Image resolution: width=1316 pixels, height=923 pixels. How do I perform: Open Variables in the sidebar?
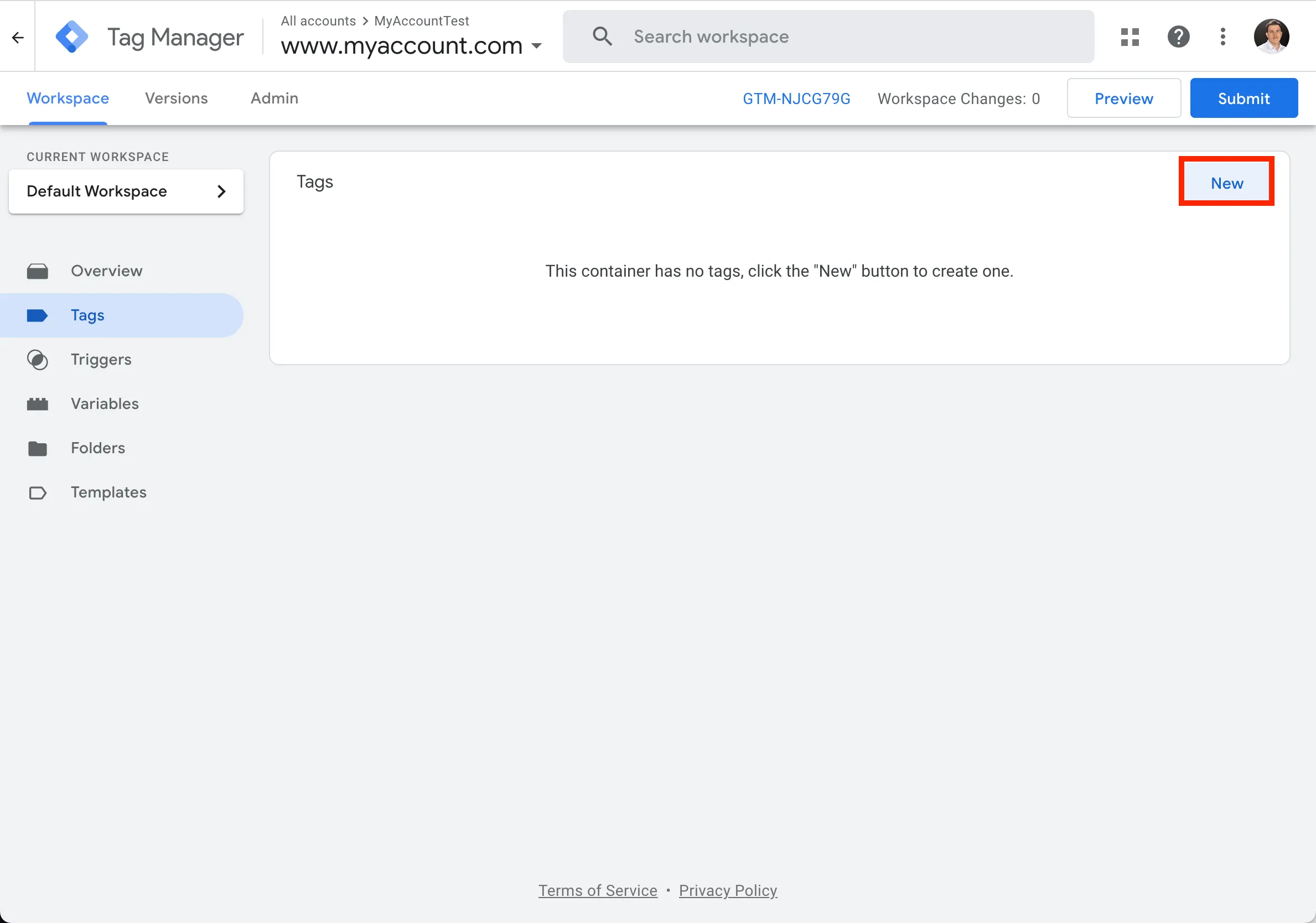pos(104,404)
